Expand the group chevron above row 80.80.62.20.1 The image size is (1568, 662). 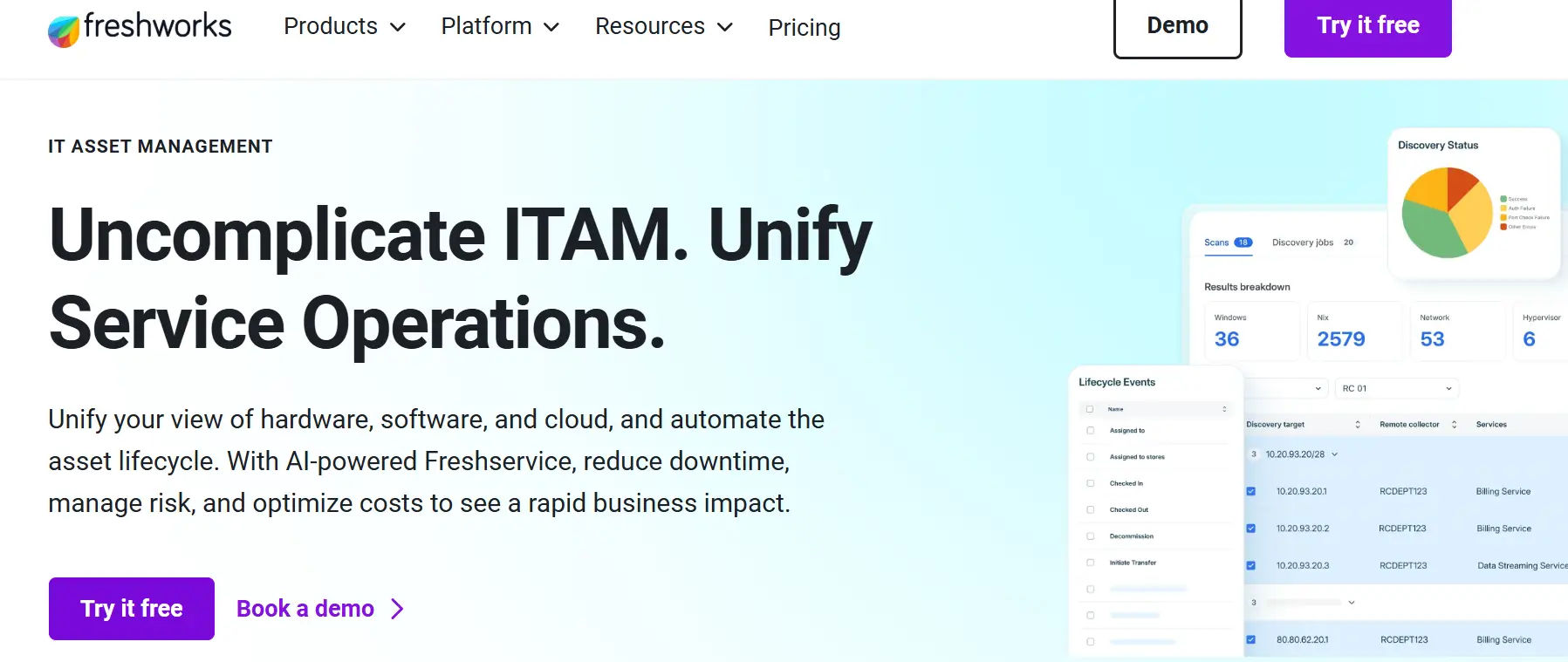[x=1352, y=603]
